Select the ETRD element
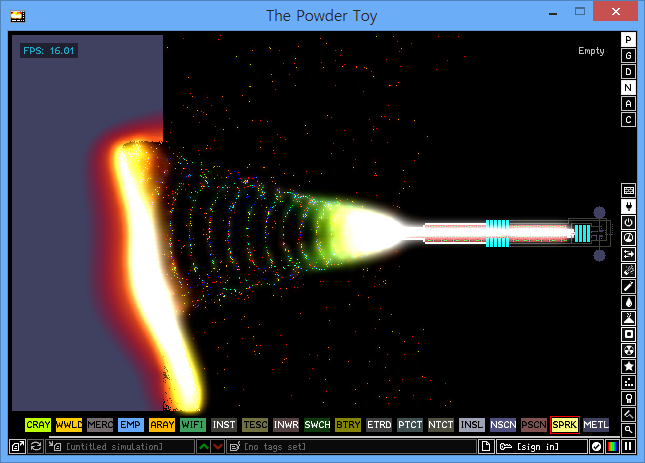Viewport: 645px width, 463px height. pyautogui.click(x=379, y=425)
